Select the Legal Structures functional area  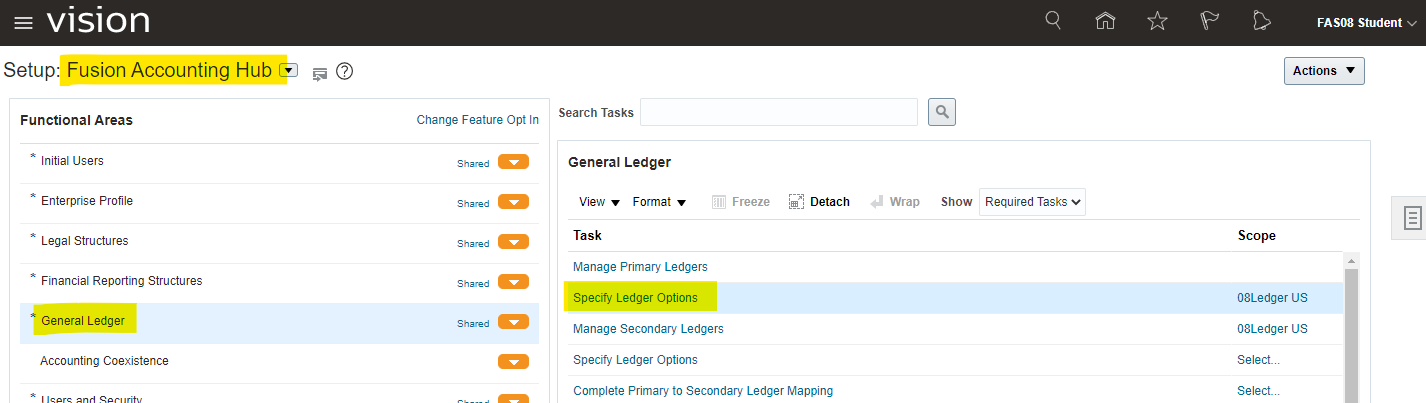tap(85, 241)
